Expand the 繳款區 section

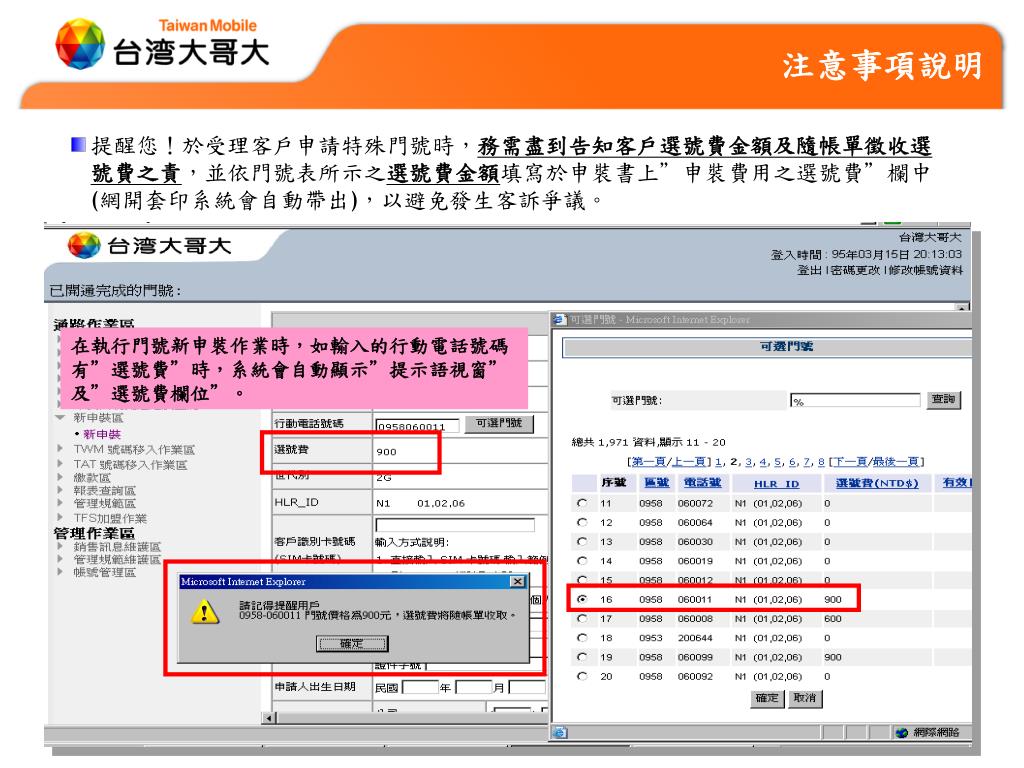(60, 477)
